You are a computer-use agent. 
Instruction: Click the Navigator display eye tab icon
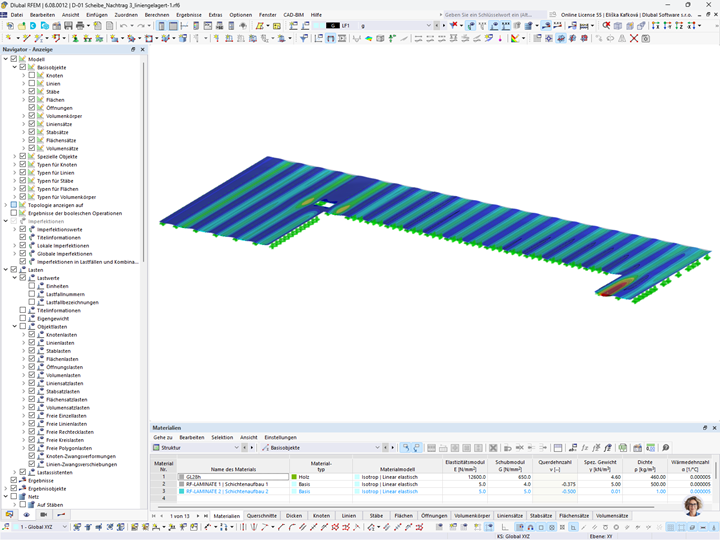coord(26,515)
